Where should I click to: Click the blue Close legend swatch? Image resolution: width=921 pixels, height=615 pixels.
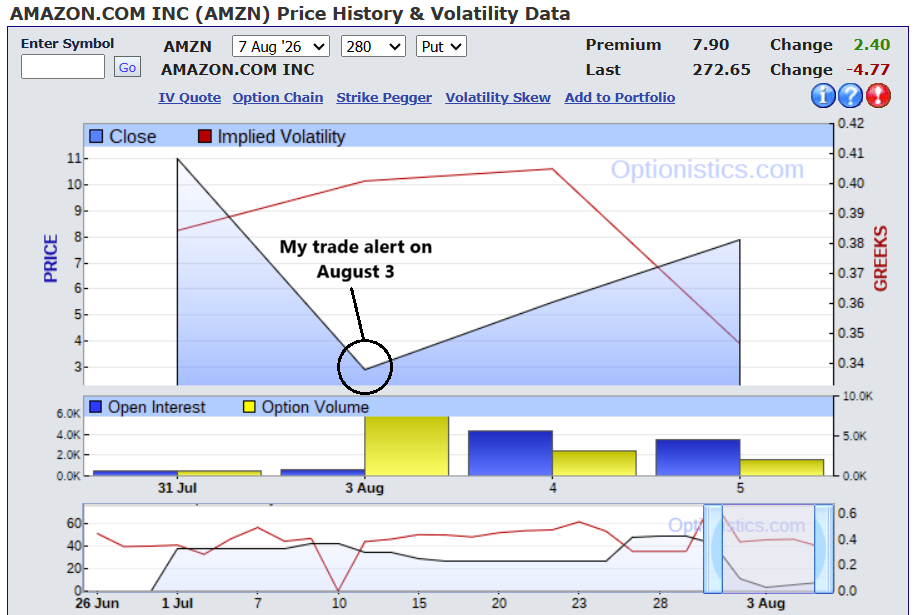pos(96,136)
